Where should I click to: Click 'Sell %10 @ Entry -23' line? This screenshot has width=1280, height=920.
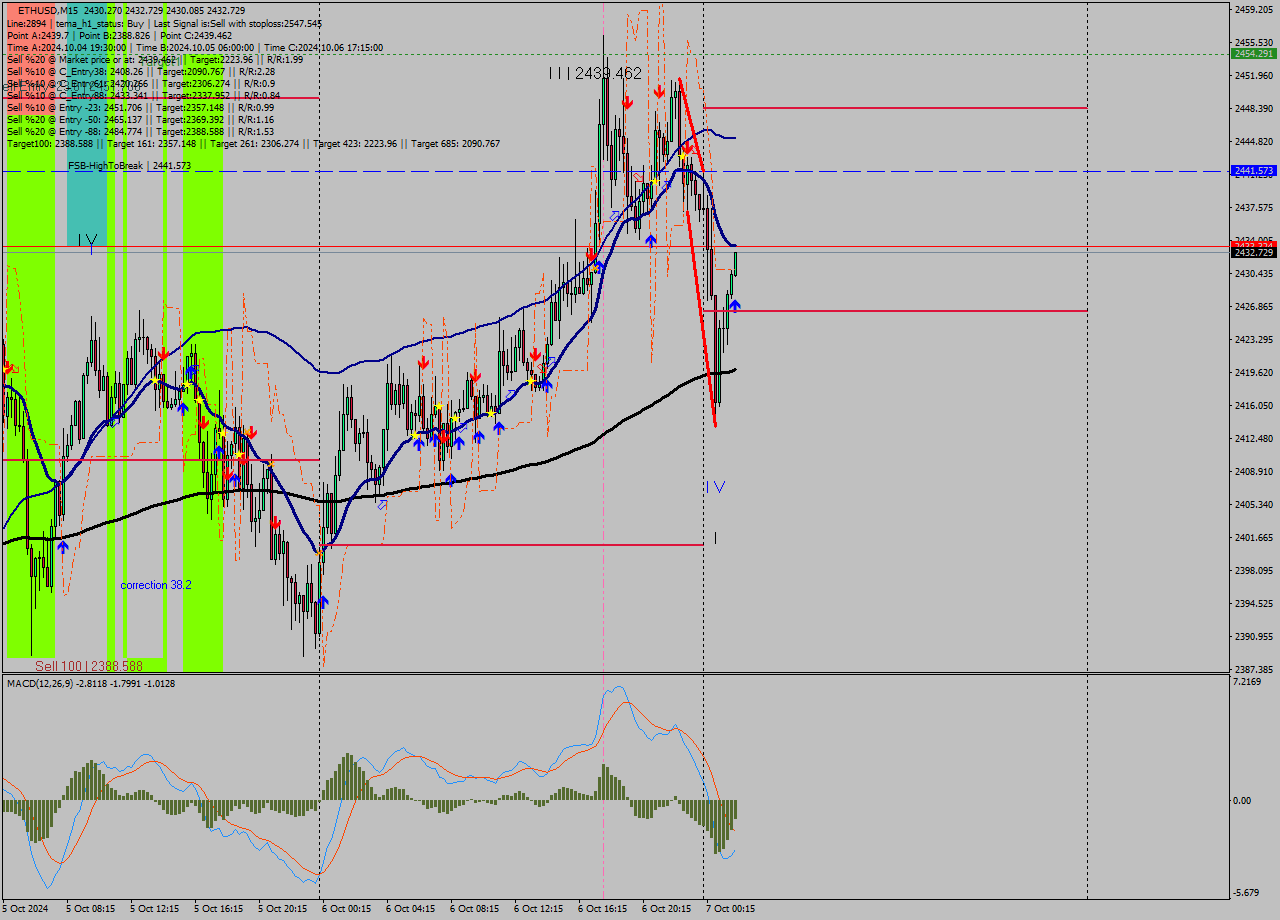coord(140,107)
